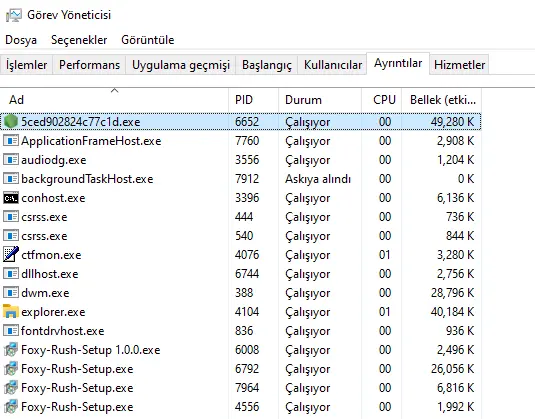This screenshot has height=419, width=535.
Task: Select the dllhost.exe process name
Action: [50, 274]
